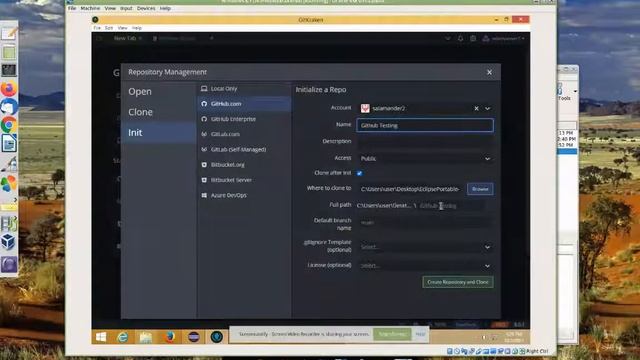Open the .gitignore Template dropdown

[425, 247]
